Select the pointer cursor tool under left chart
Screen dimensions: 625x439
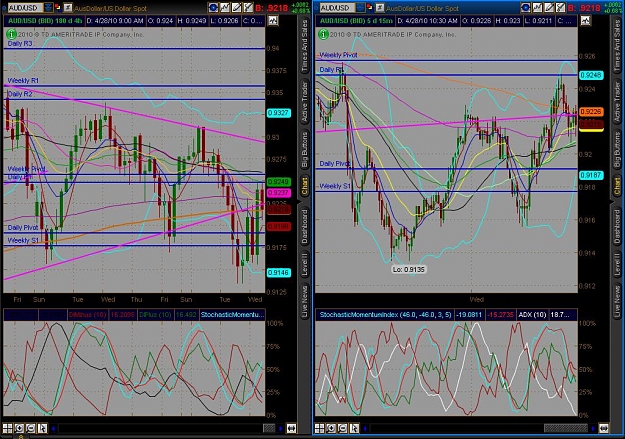pos(42,428)
